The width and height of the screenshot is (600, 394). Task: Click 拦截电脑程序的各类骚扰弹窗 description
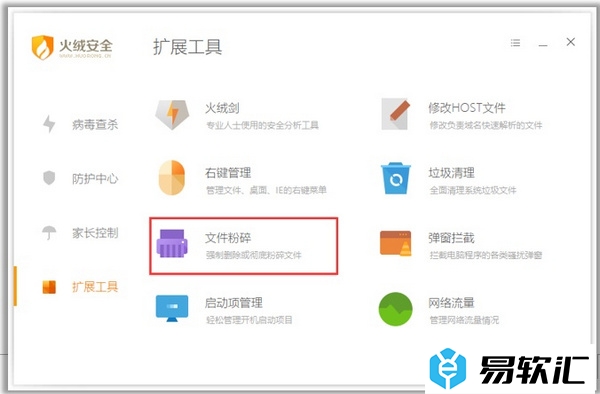486,255
